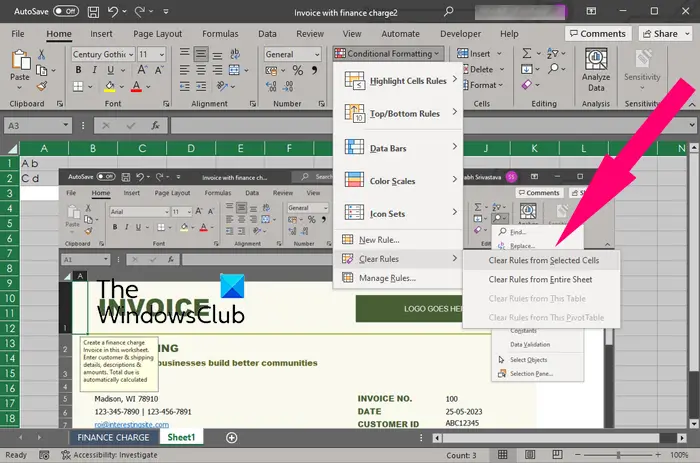Select column header B
This screenshot has height=463, width=700.
[93, 149]
